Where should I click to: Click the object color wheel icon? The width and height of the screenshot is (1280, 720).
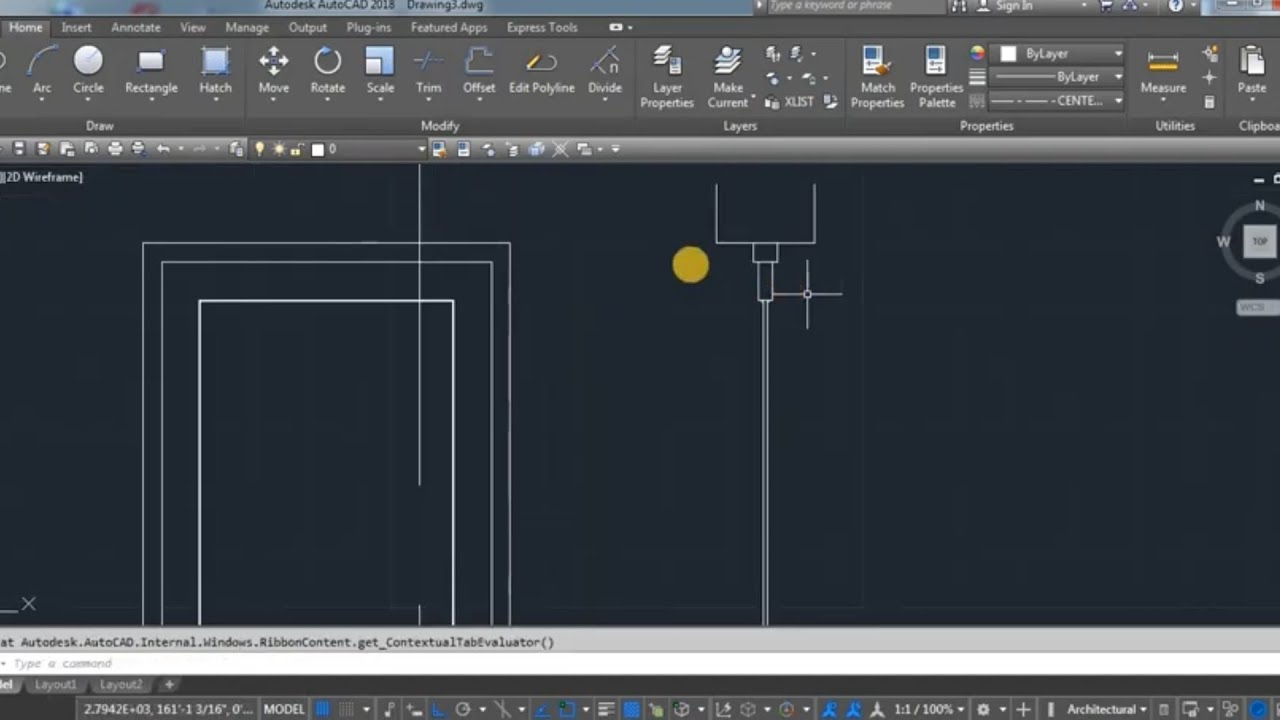tap(977, 53)
